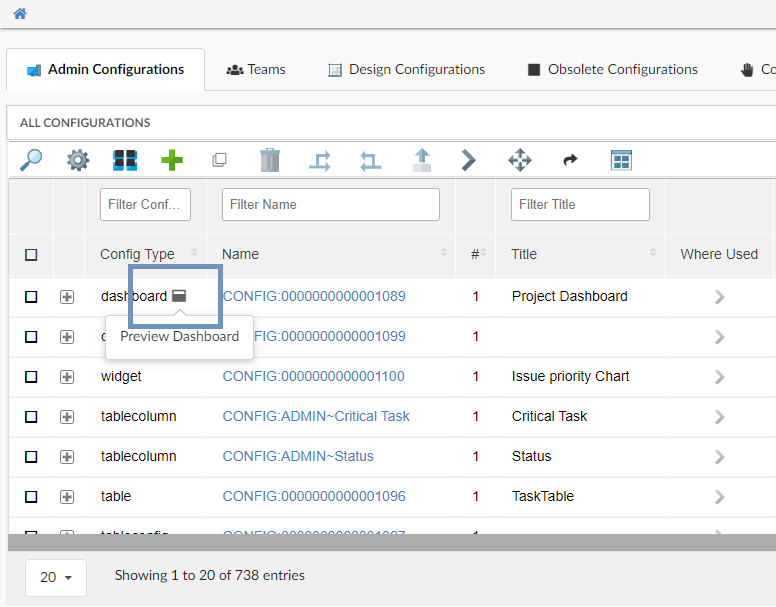Click the four-way move arrows icon
The image size is (776, 607).
[520, 160]
